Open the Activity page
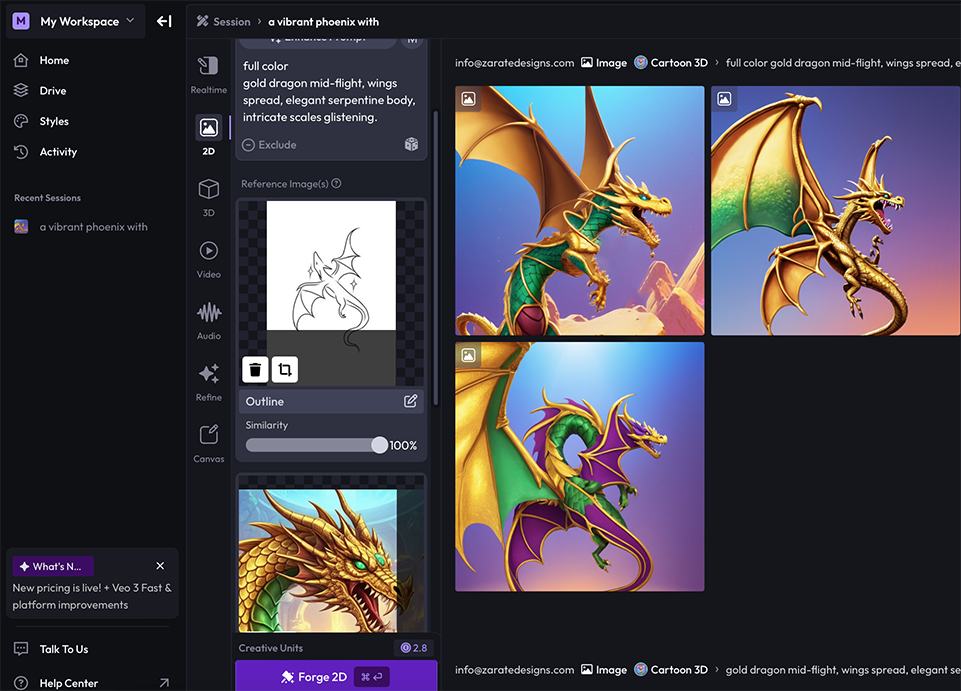This screenshot has height=691, width=961. click(58, 152)
